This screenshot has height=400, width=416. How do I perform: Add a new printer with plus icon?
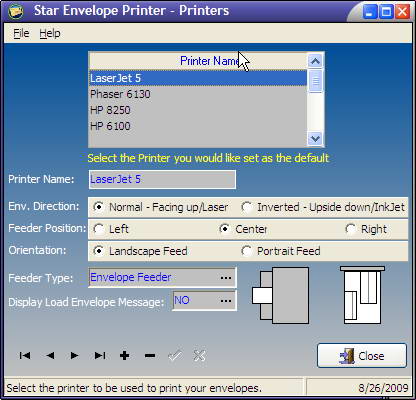124,356
